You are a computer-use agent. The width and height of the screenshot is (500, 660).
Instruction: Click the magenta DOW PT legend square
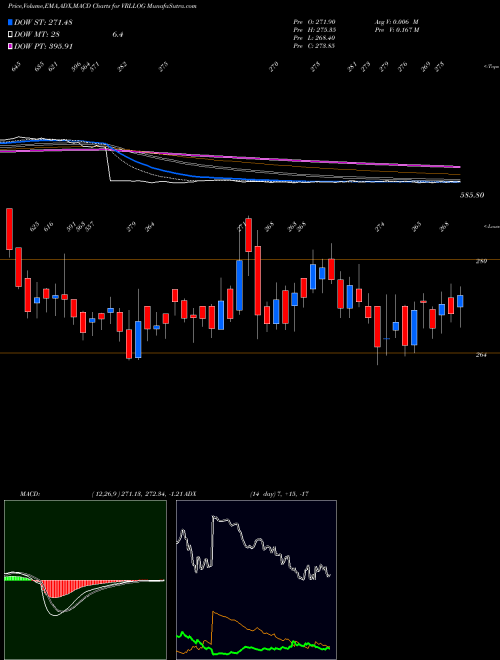coord(10,46)
